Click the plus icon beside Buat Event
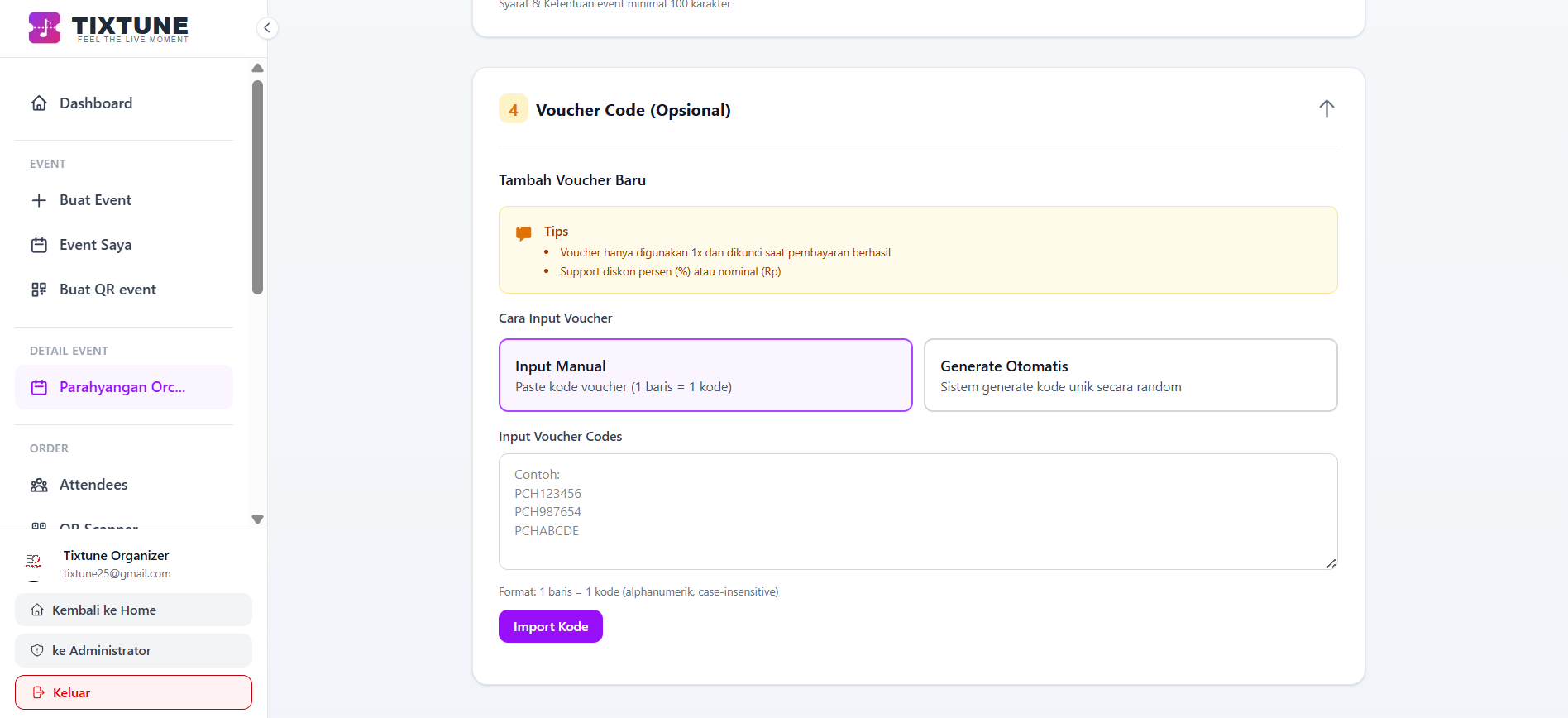 39,200
